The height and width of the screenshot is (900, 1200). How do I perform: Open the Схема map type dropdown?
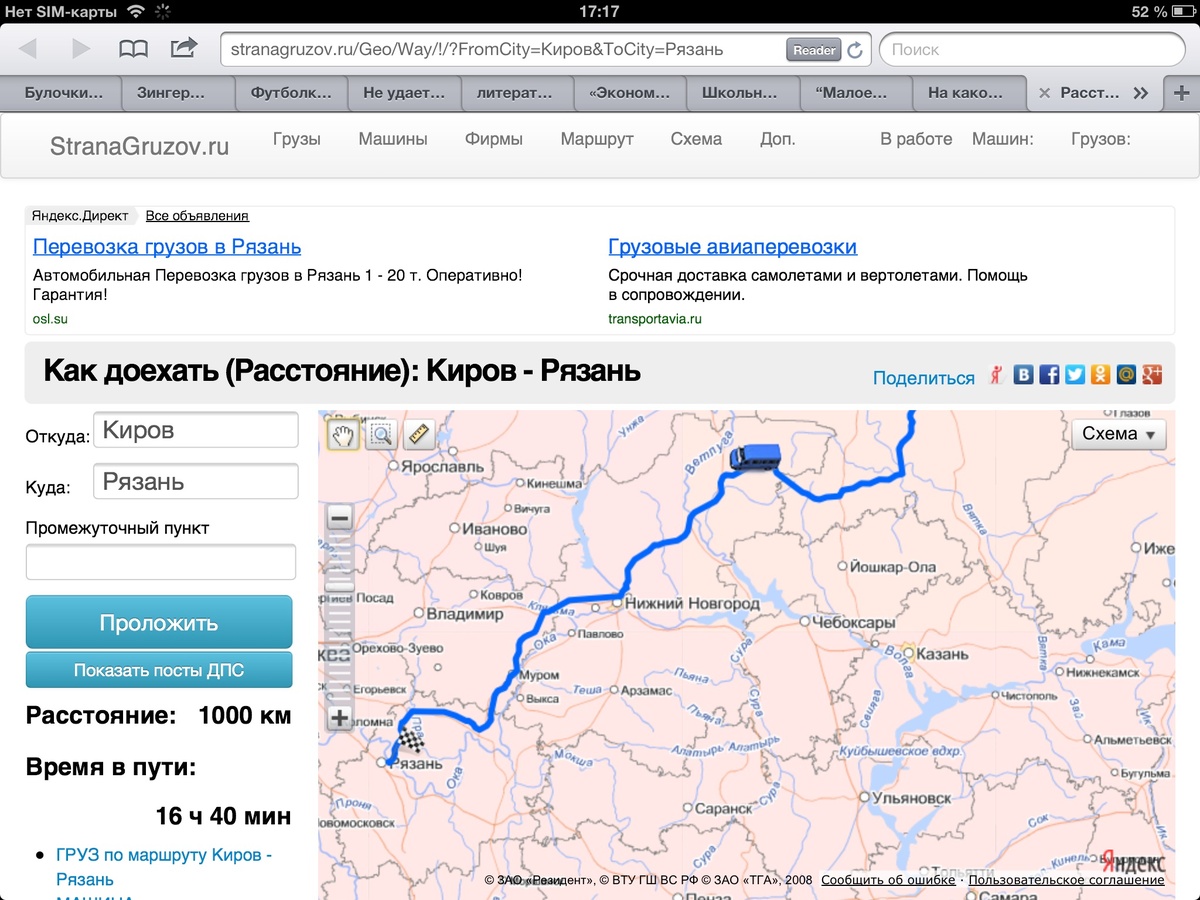1119,434
